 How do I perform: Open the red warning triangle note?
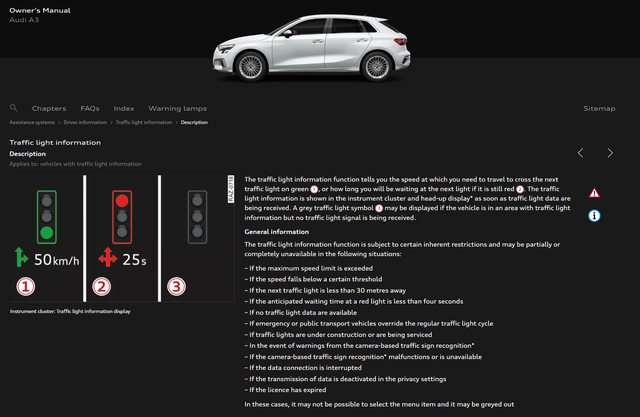[594, 193]
